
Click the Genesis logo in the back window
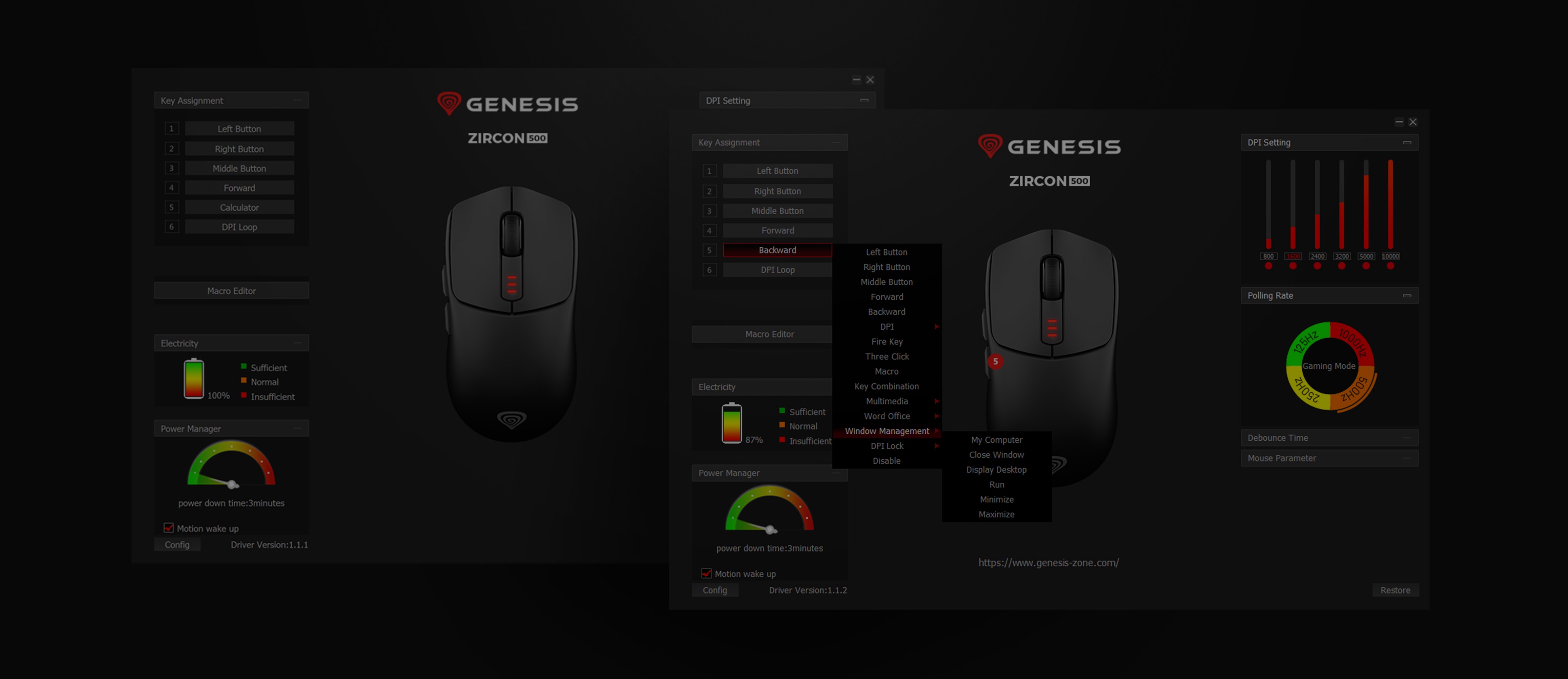tap(508, 103)
